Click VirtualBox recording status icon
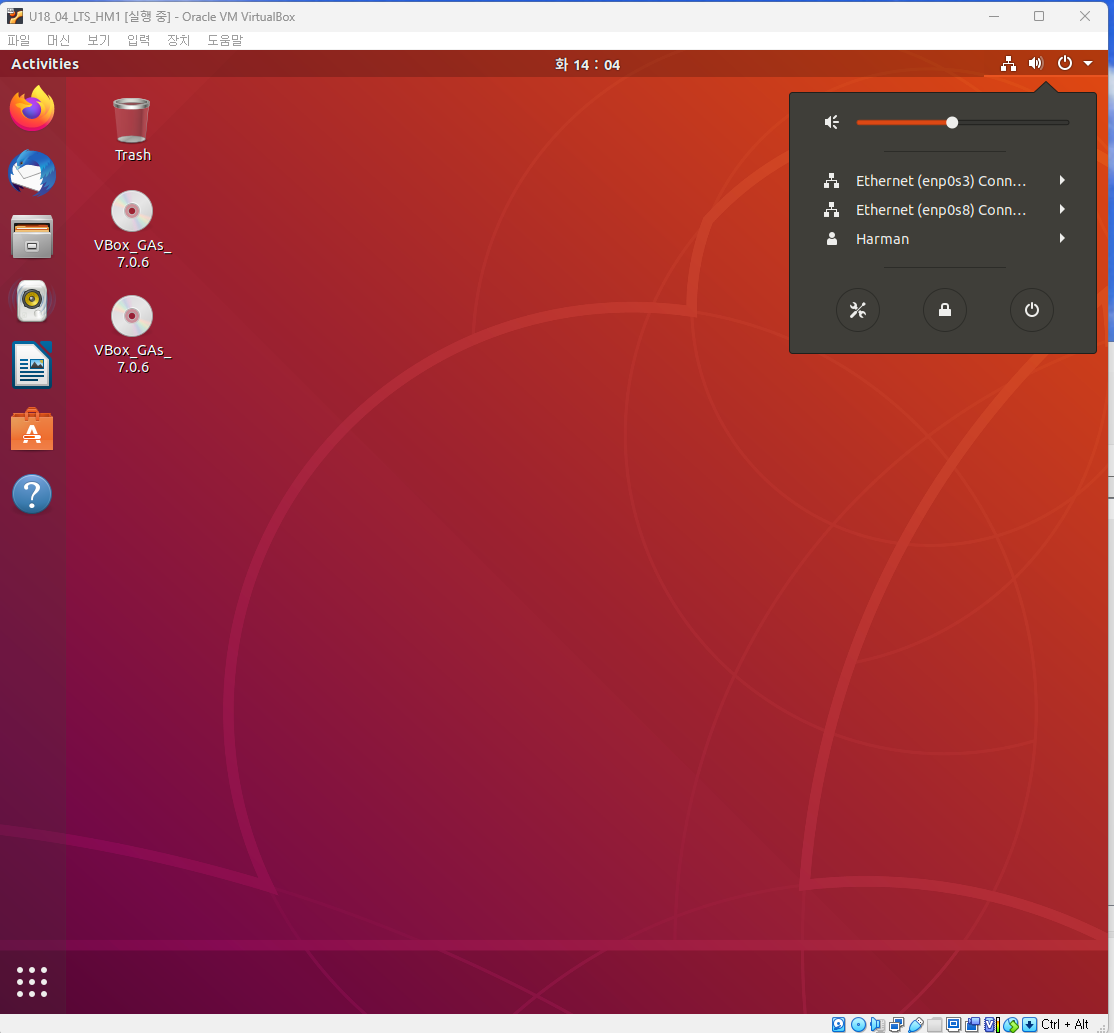The width and height of the screenshot is (1114, 1033). (973, 1024)
